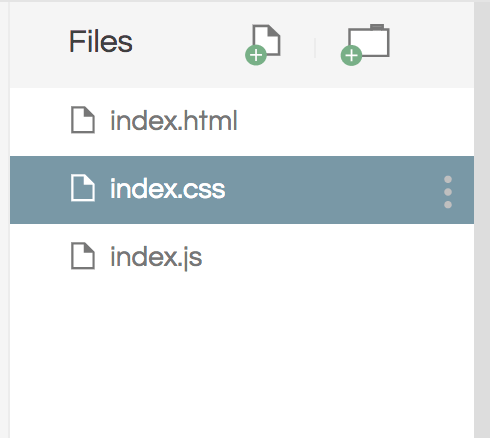Create a new file with the add-file icon

(x=263, y=44)
